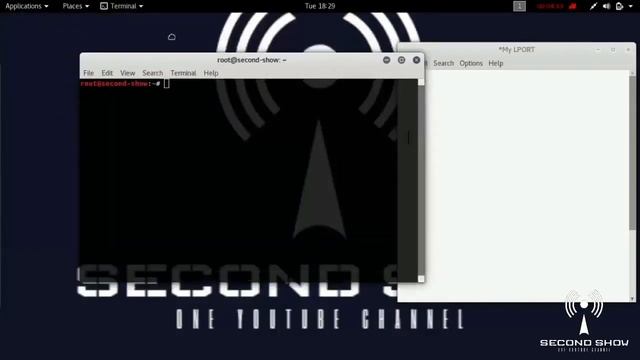Viewport: 640px width, 360px height.
Task: Click the network connection tray icon
Action: (x=593, y=6)
